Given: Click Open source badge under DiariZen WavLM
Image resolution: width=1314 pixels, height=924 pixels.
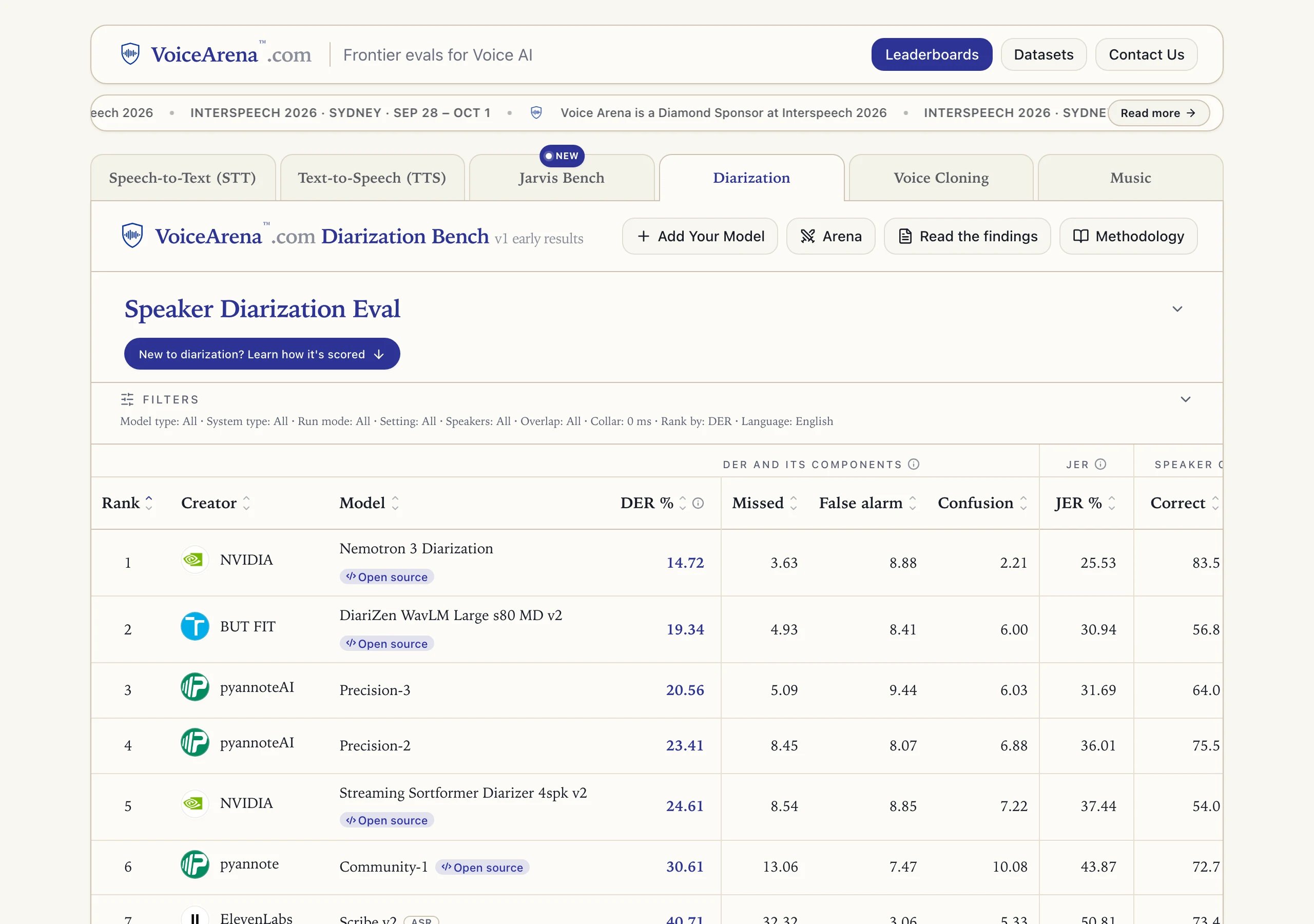Looking at the screenshot, I should 387,644.
